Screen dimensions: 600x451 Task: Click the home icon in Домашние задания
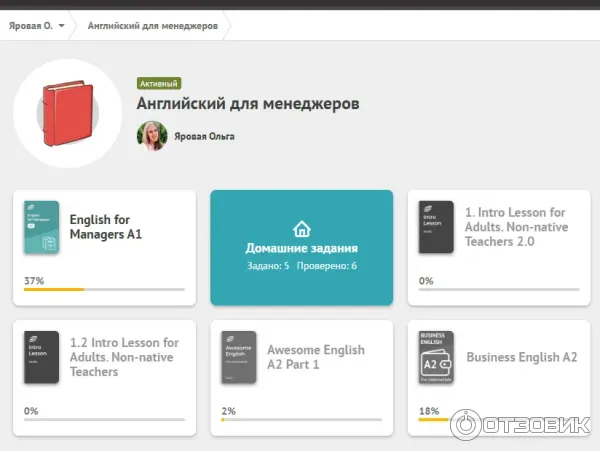302,229
